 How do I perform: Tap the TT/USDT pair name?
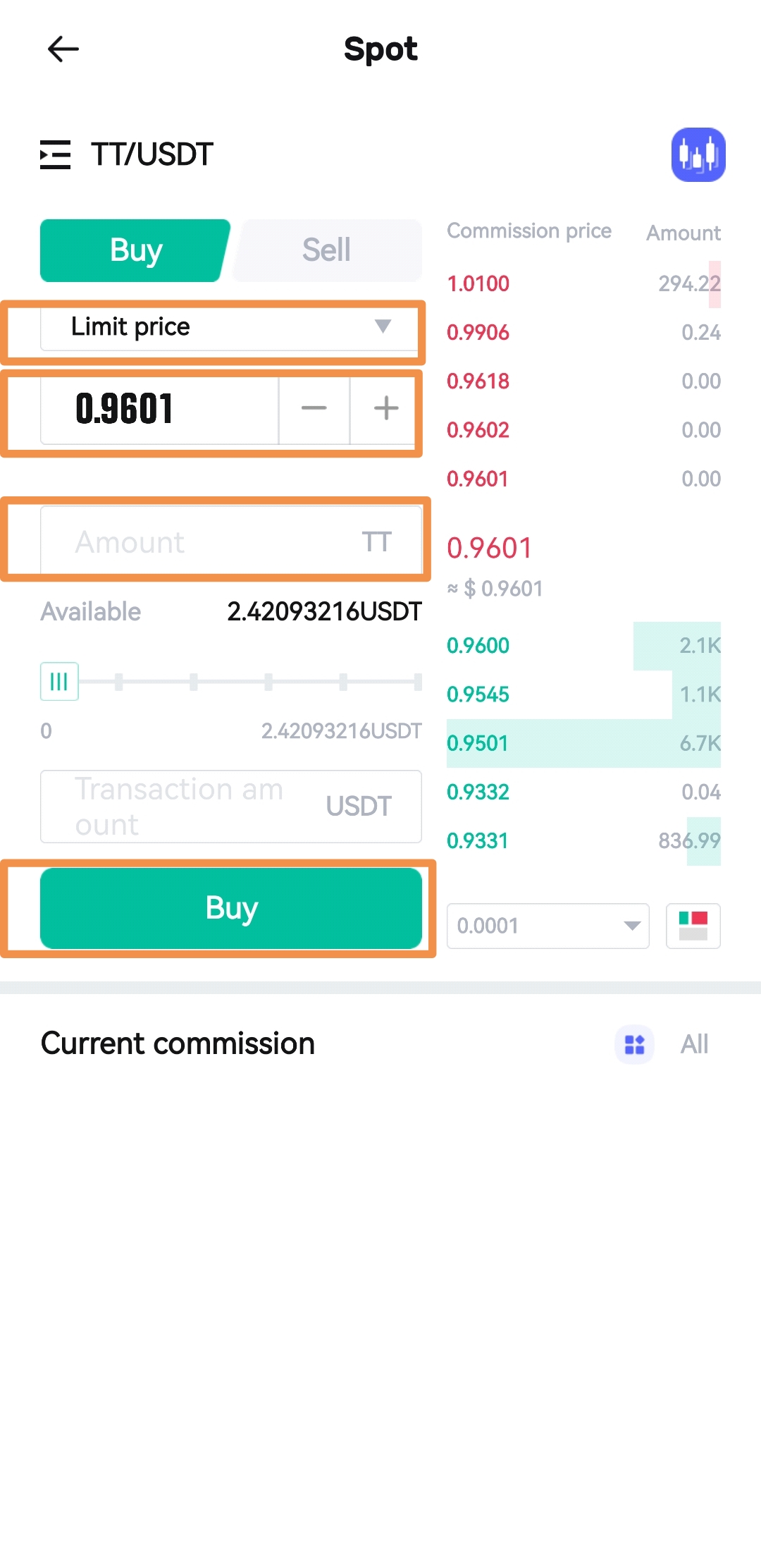tap(152, 154)
